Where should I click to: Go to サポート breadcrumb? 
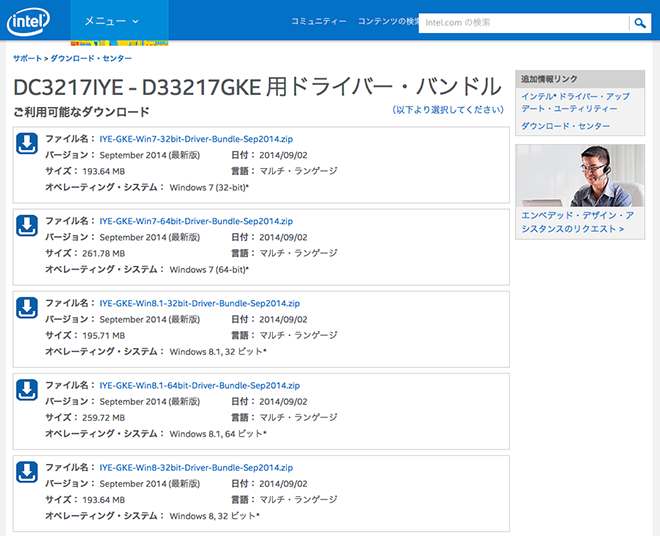click(x=27, y=59)
